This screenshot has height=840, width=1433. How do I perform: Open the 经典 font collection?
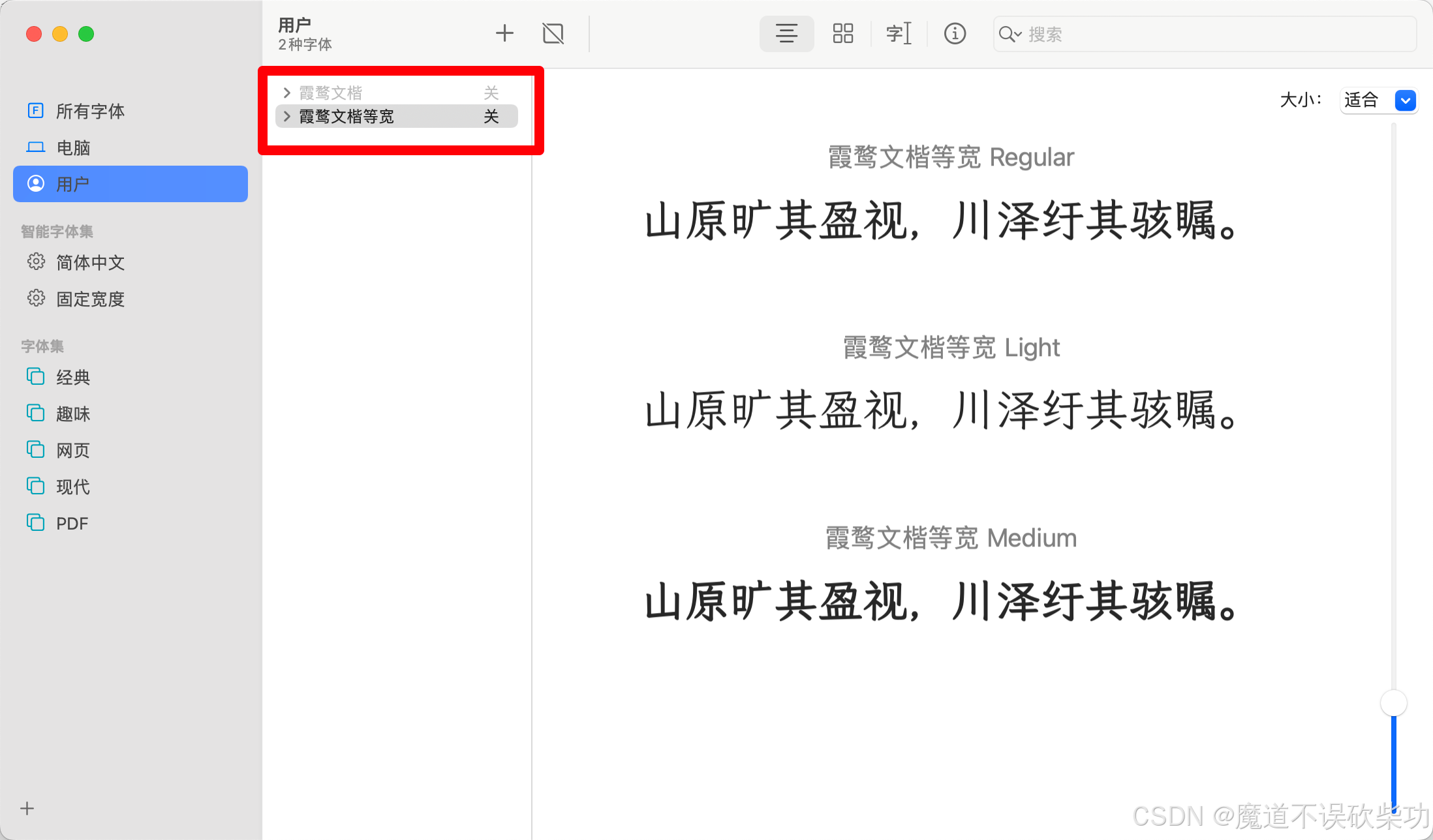[x=73, y=377]
